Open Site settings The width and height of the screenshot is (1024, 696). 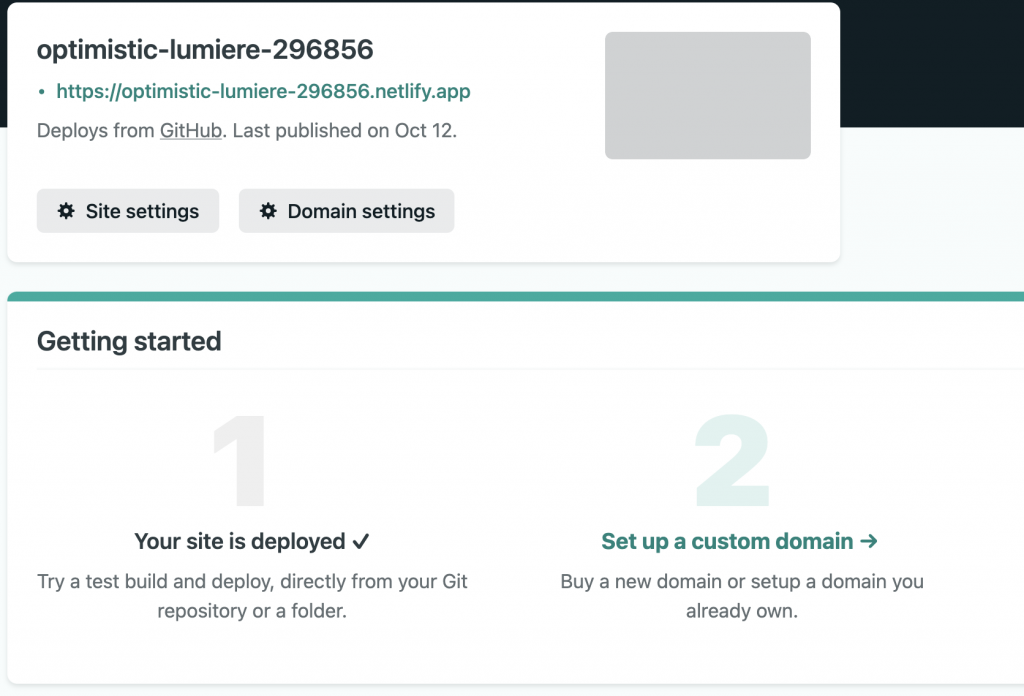(128, 211)
